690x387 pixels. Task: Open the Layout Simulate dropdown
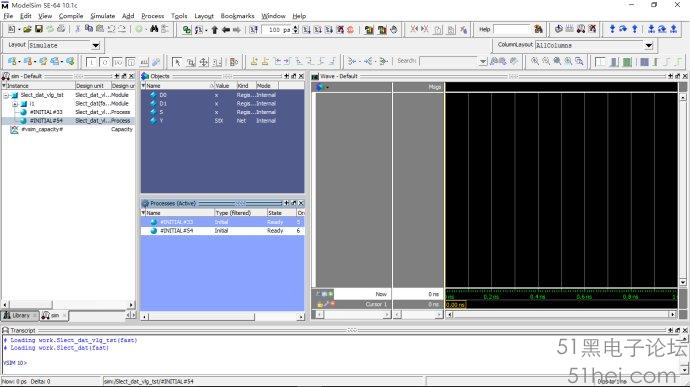coord(95,45)
